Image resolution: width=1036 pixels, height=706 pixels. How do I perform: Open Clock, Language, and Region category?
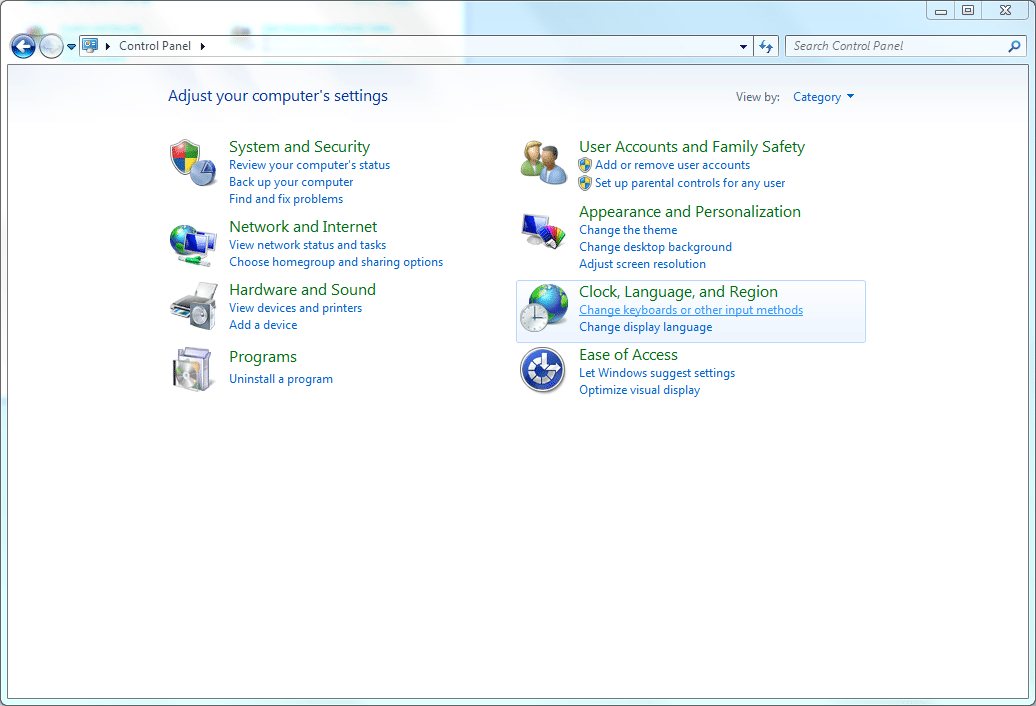point(678,292)
